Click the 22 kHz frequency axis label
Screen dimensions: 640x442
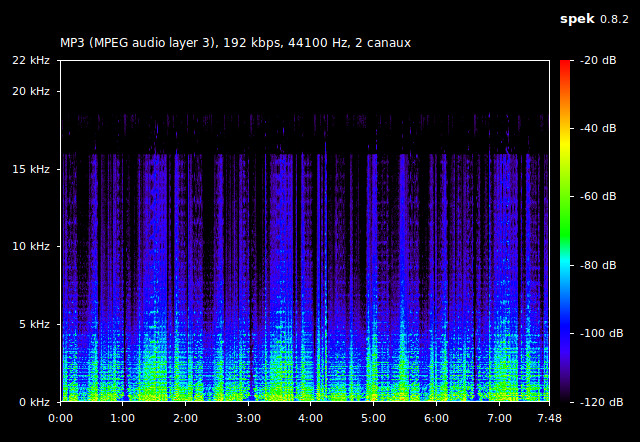point(31,60)
